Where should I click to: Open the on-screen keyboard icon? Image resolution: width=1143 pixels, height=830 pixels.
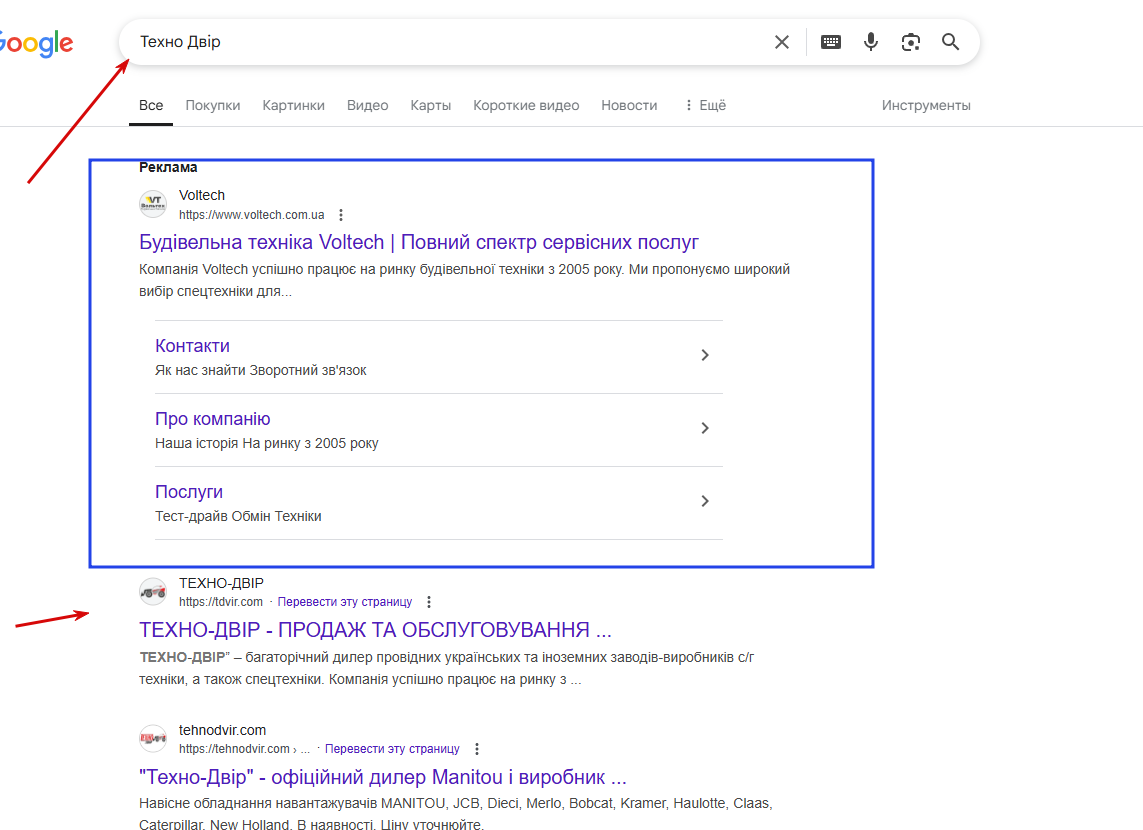(x=830, y=42)
